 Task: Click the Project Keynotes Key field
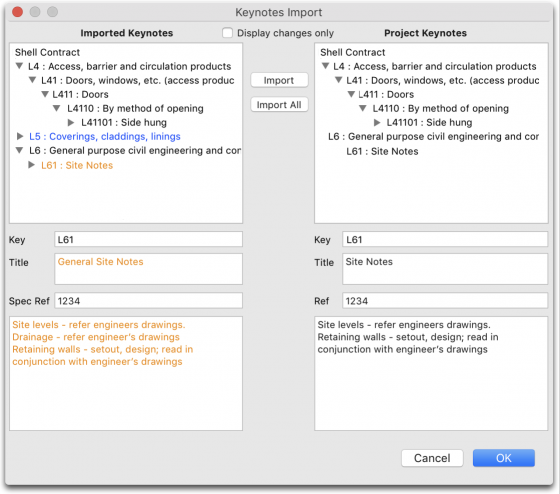[445, 239]
